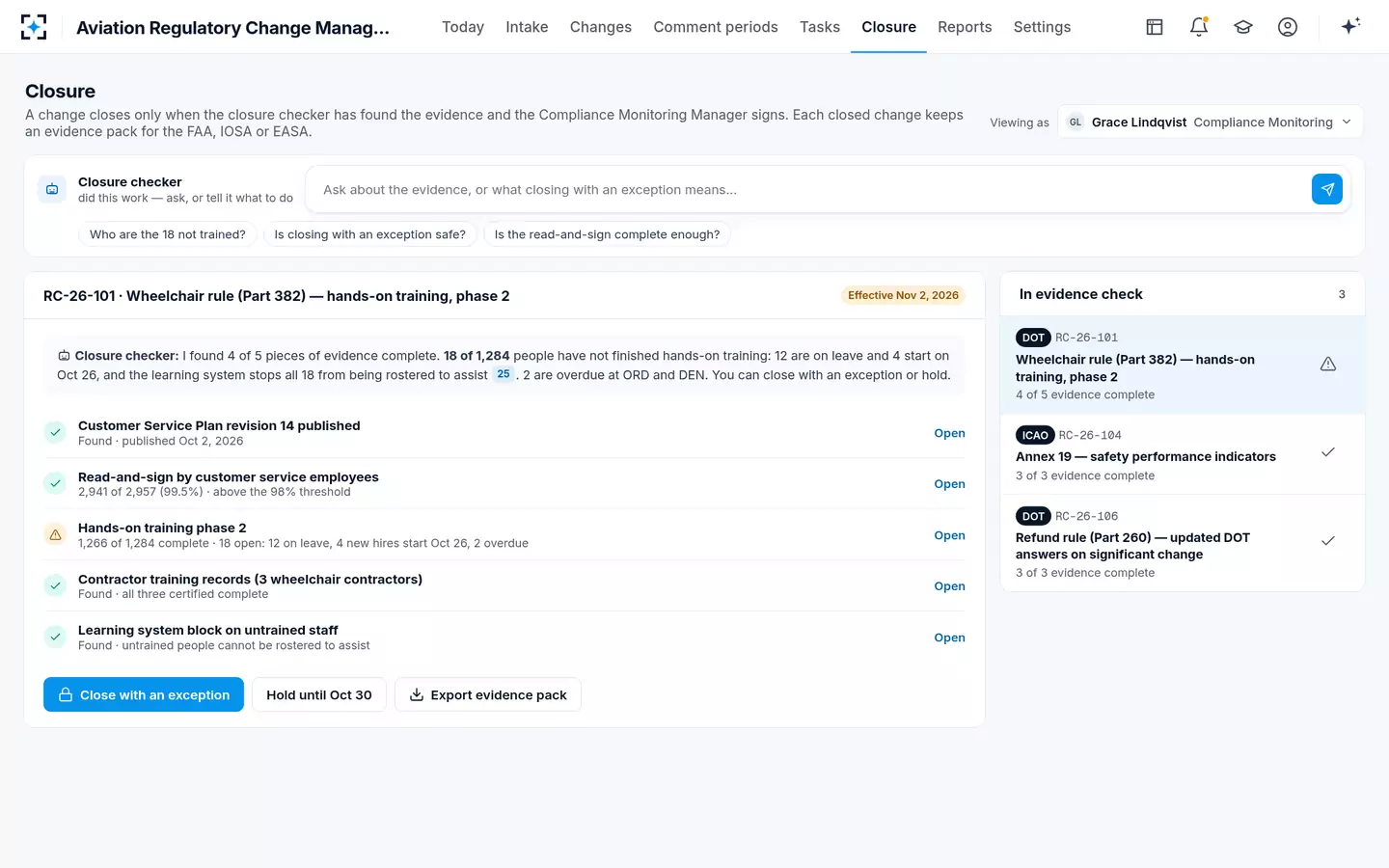Switch to the Comment periods tab
1389x868 pixels.
point(716,27)
